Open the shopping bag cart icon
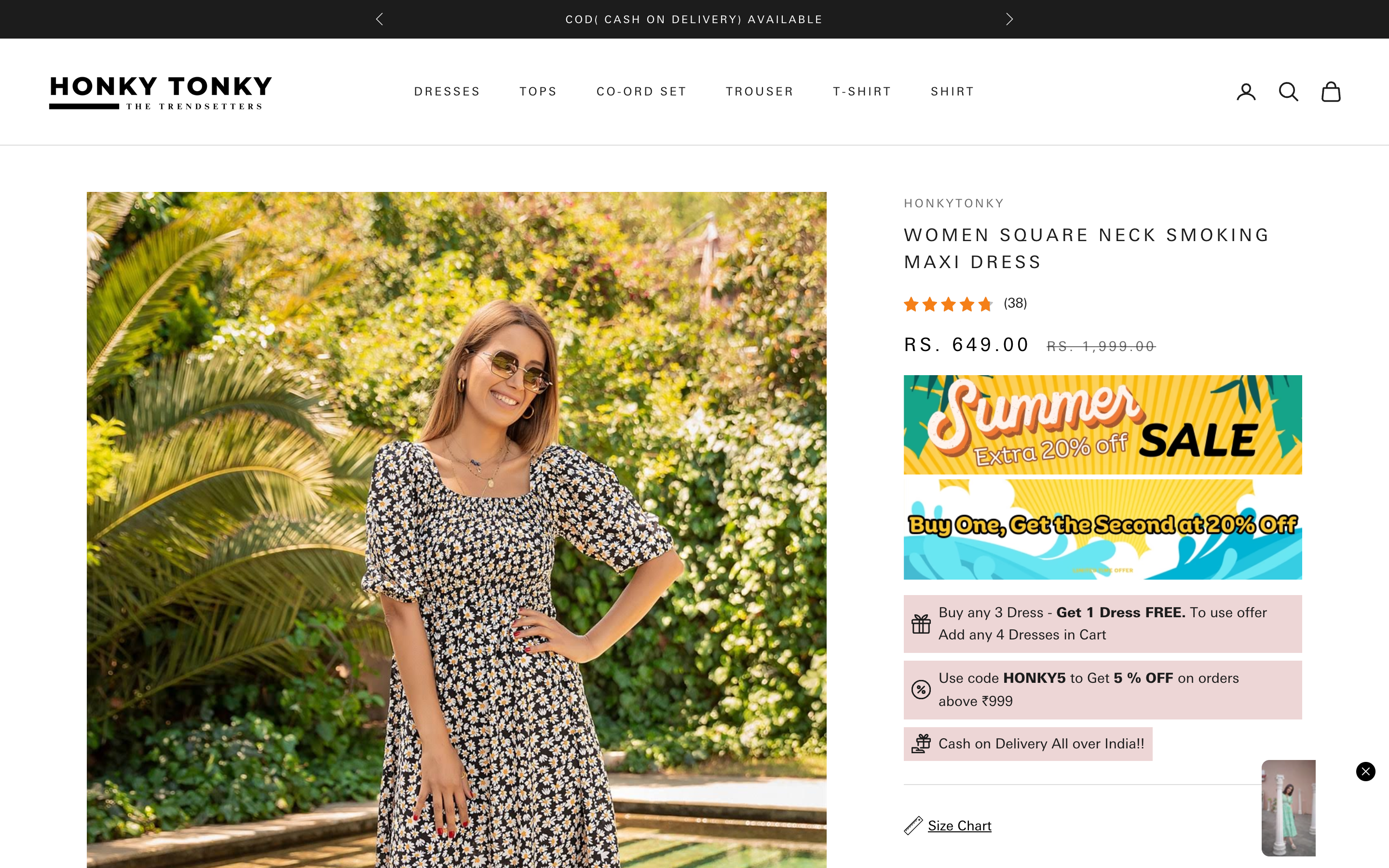The width and height of the screenshot is (1389, 868). [x=1331, y=92]
